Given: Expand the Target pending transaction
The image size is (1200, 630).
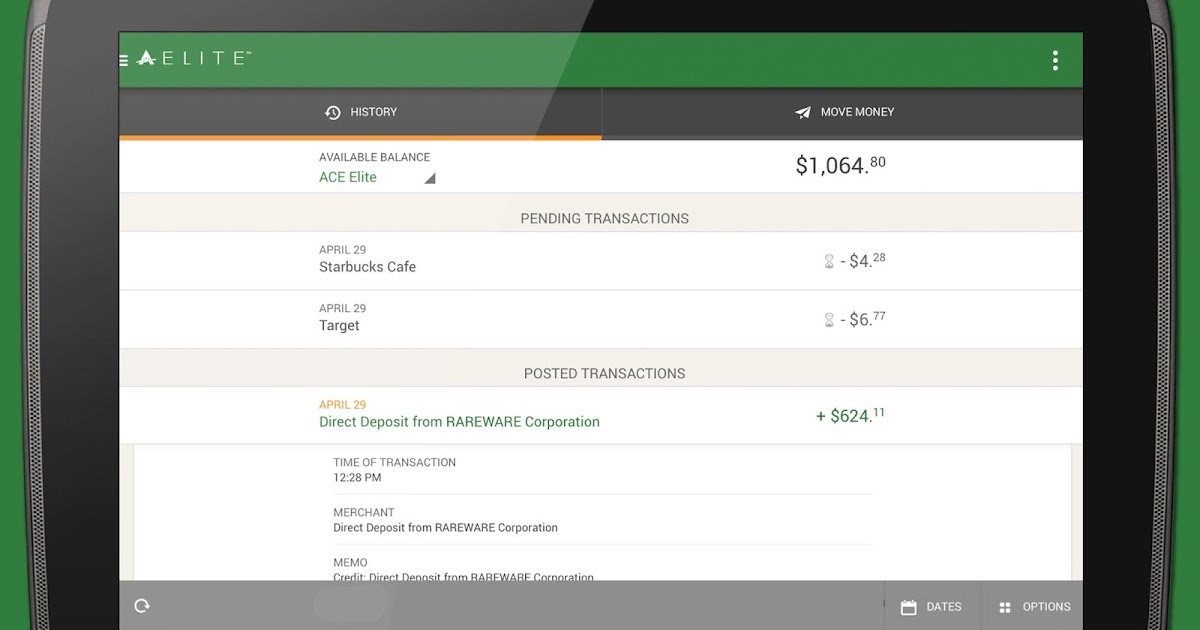Looking at the screenshot, I should 339,326.
